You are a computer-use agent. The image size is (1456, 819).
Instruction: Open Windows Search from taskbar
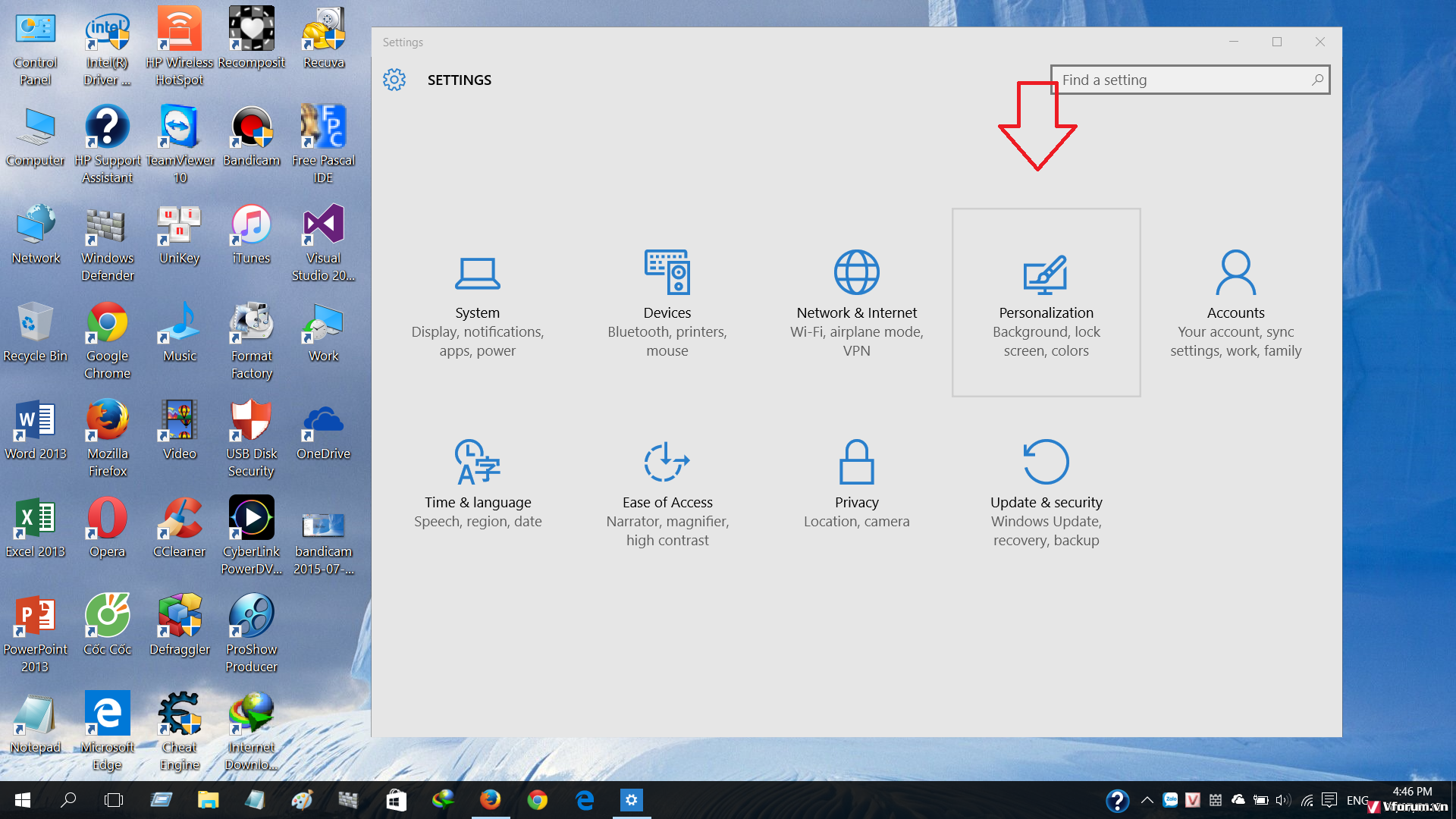68,799
